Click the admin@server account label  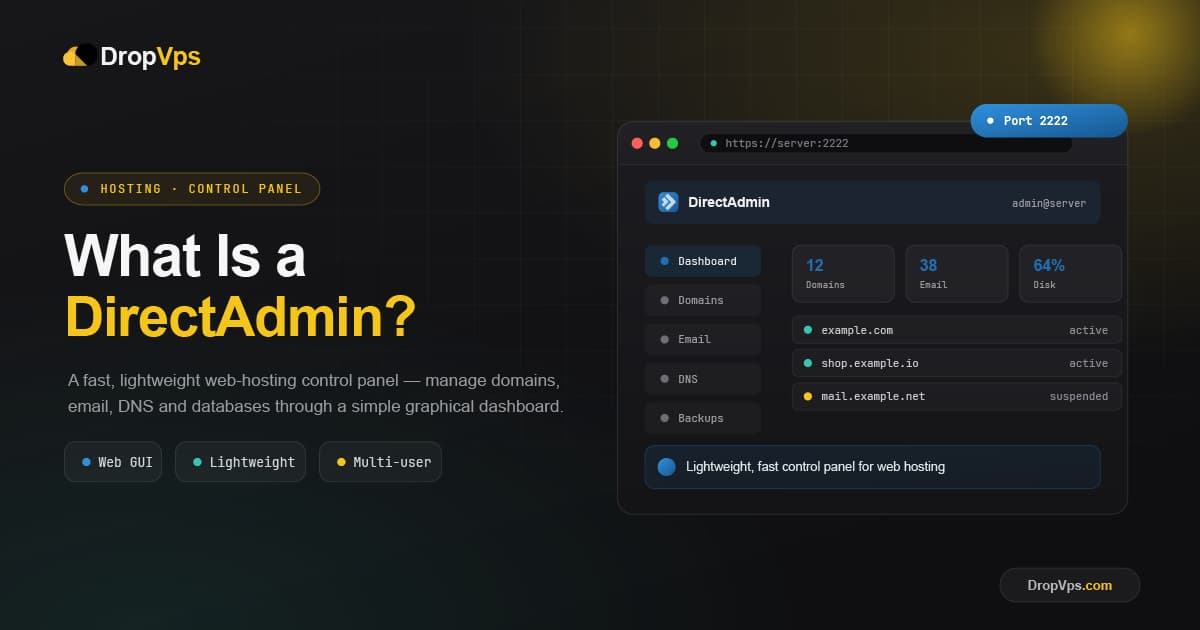coord(1048,203)
